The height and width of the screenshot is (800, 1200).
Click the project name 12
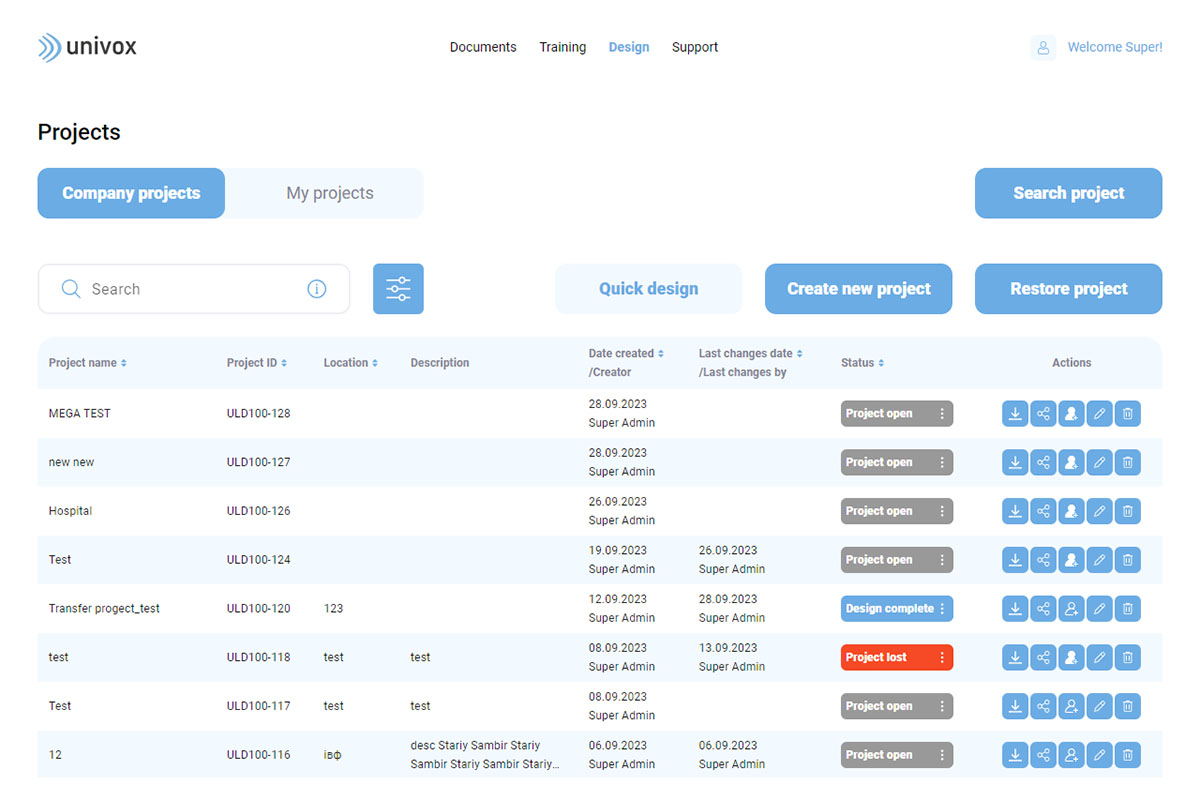click(55, 755)
